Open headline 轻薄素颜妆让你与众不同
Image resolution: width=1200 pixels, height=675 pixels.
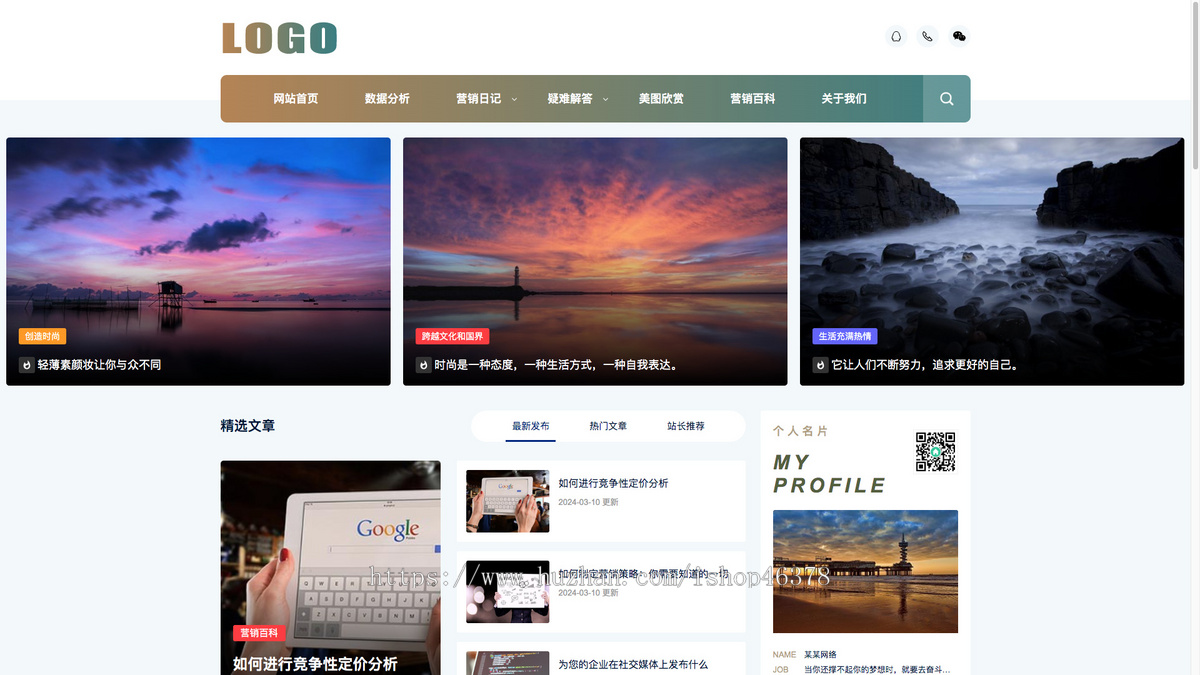(99, 365)
